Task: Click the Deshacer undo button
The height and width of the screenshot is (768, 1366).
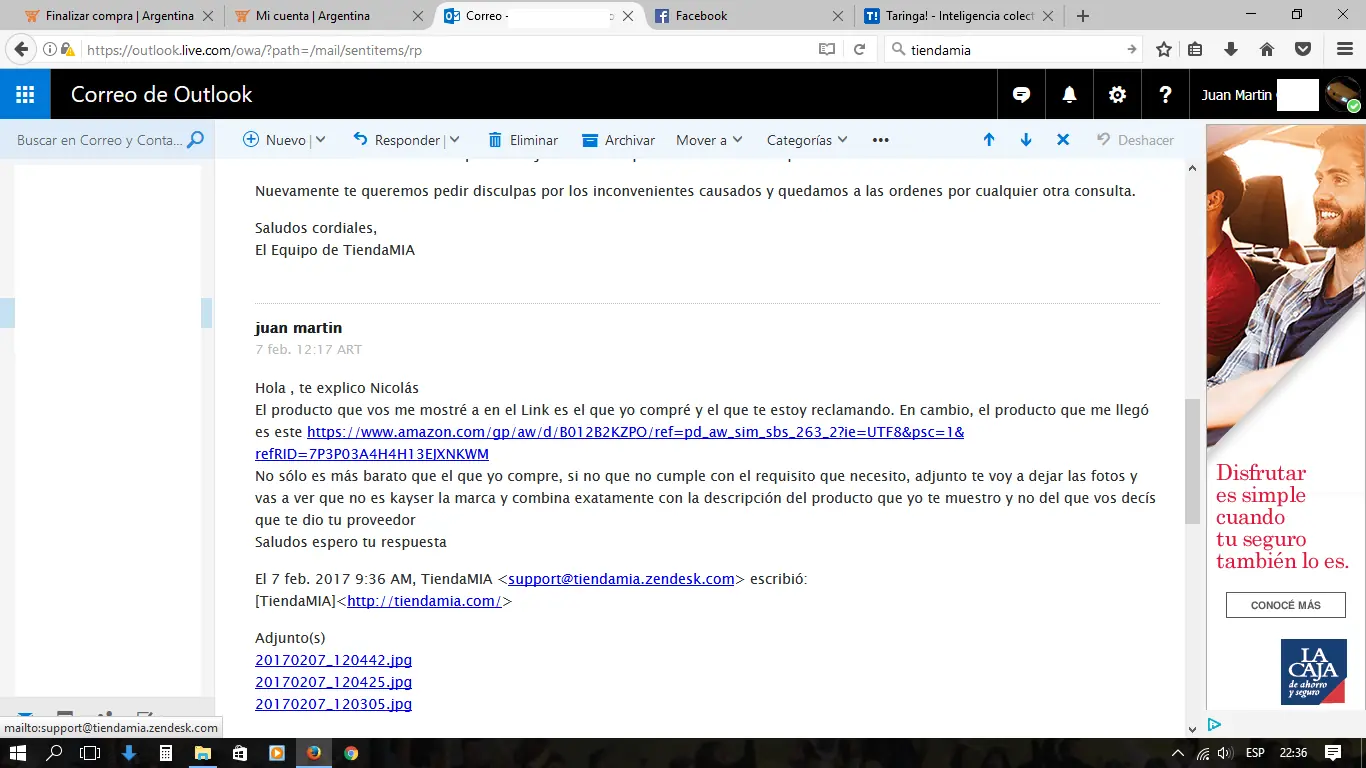Action: 1135,140
